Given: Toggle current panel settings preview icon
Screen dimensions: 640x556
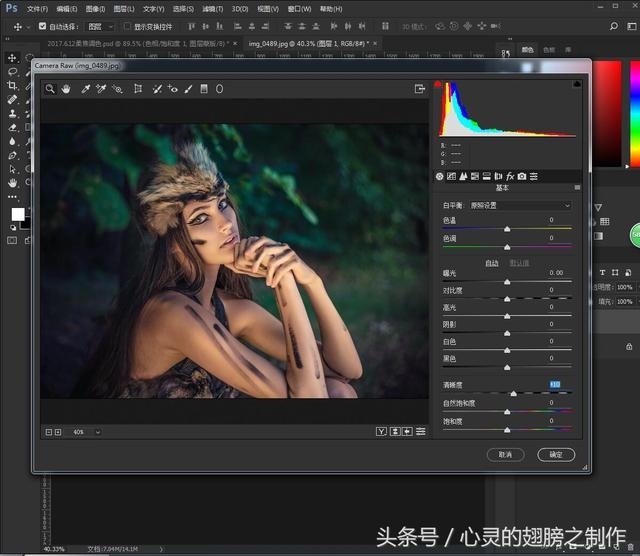Looking at the screenshot, I should tap(421, 431).
